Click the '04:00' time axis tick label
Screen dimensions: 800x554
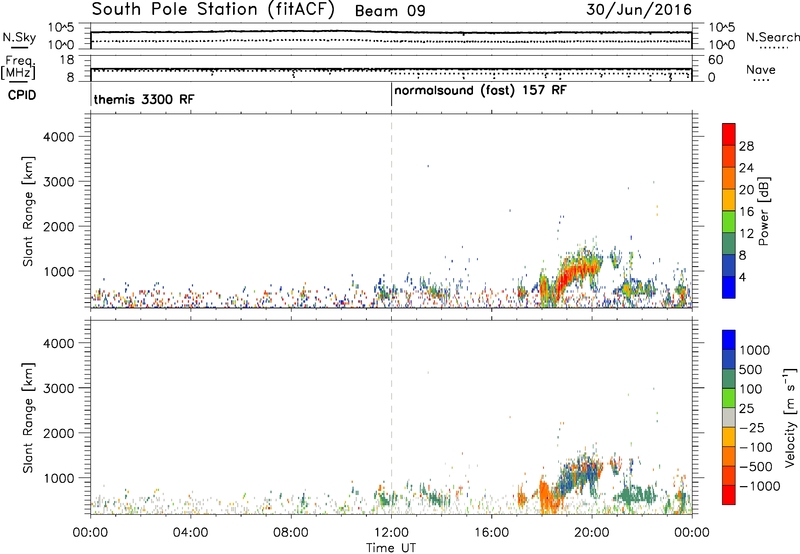(191, 533)
